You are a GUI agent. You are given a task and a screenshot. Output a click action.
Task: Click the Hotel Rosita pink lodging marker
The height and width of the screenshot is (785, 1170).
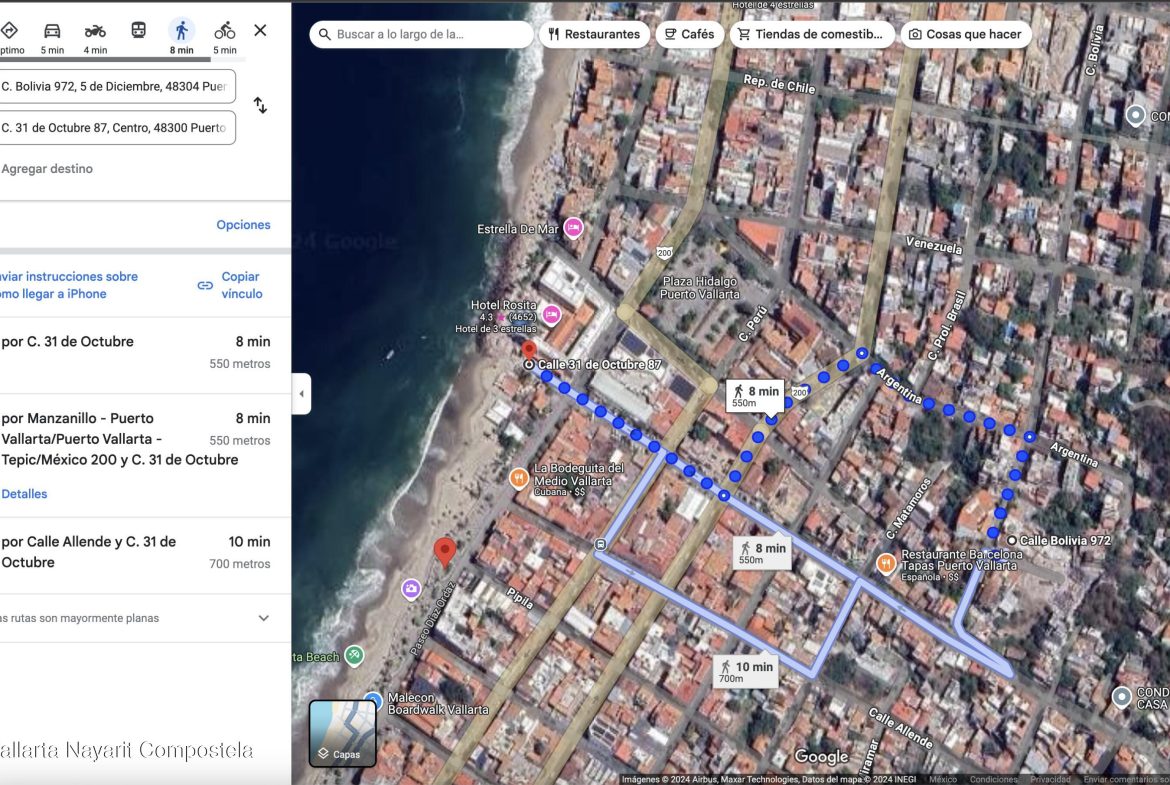coord(551,315)
